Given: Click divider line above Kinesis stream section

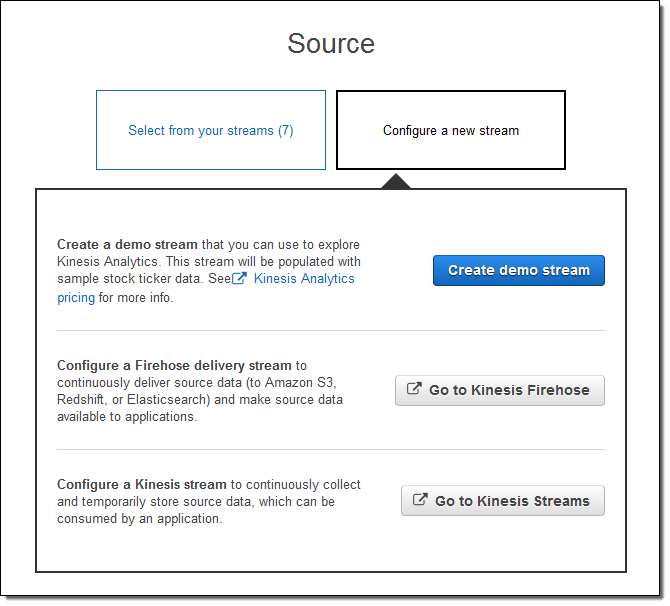Looking at the screenshot, I should pos(331,449).
